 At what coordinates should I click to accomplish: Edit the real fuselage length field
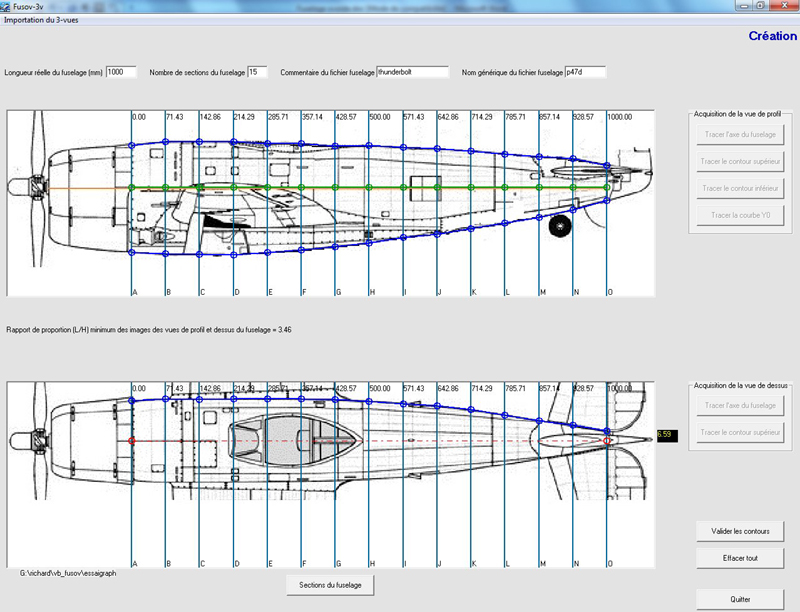[x=121, y=72]
